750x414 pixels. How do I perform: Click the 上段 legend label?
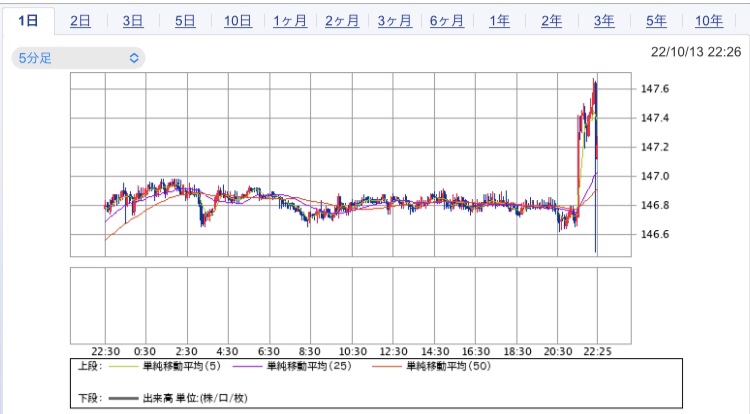(90, 366)
